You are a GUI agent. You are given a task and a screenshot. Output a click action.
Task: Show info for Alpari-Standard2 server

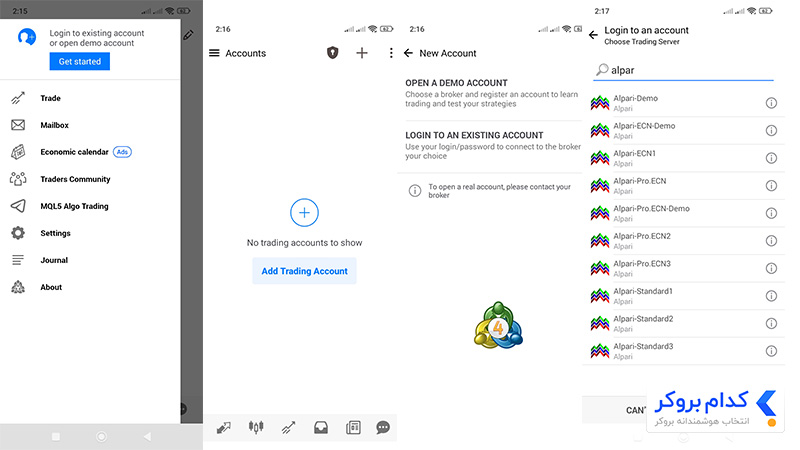click(x=771, y=323)
